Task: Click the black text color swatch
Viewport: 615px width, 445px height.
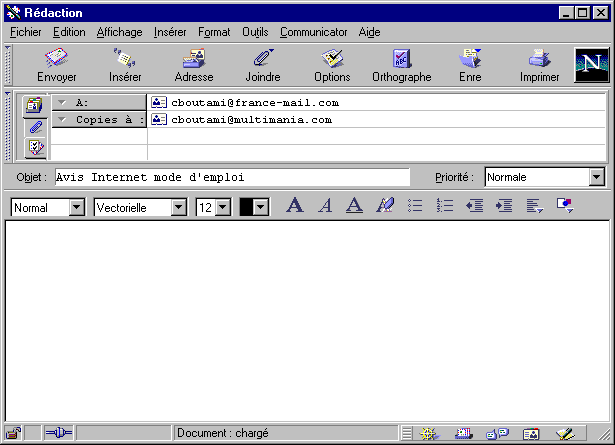Action: [246, 207]
